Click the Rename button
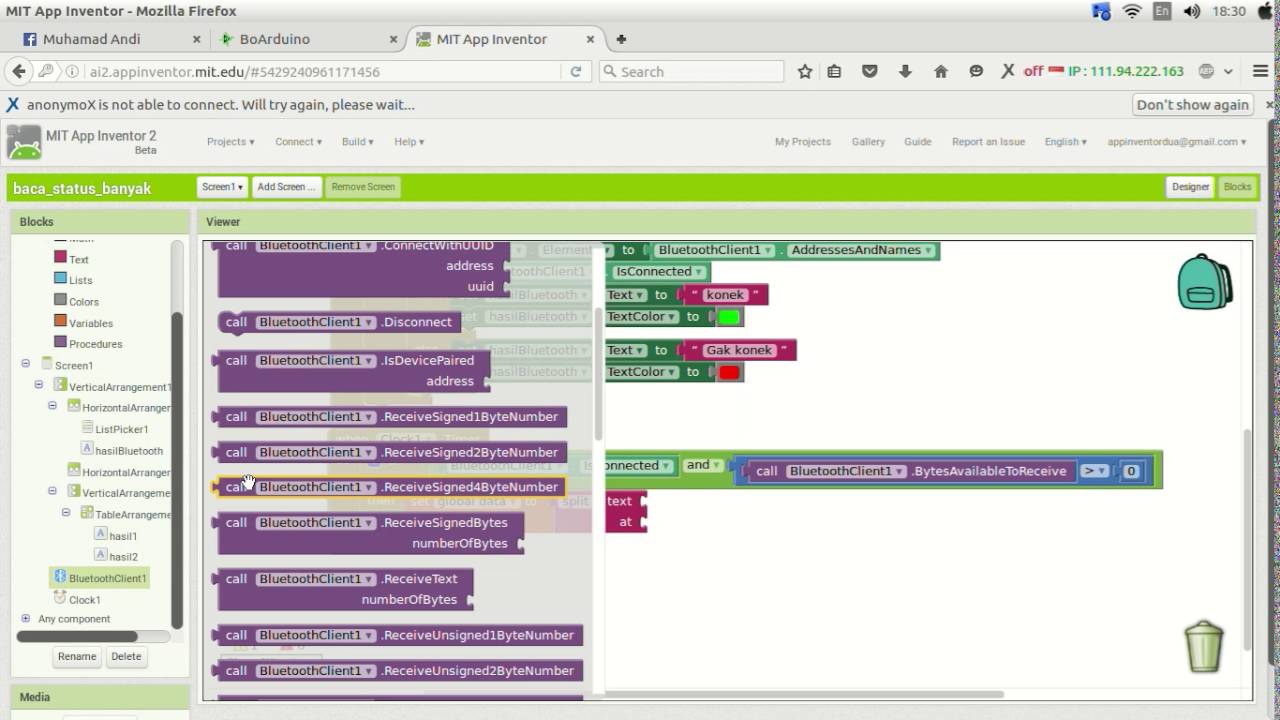This screenshot has width=1280, height=720. point(77,657)
